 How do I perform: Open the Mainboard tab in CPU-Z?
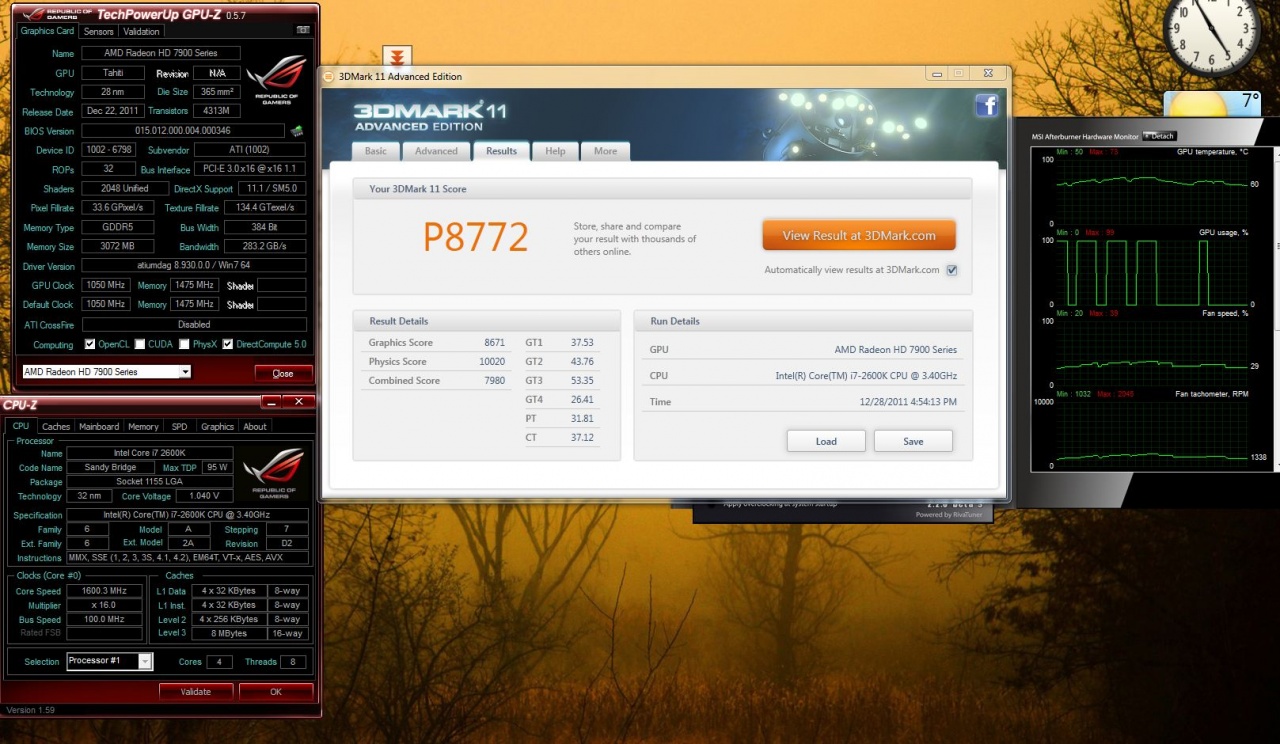coord(99,426)
